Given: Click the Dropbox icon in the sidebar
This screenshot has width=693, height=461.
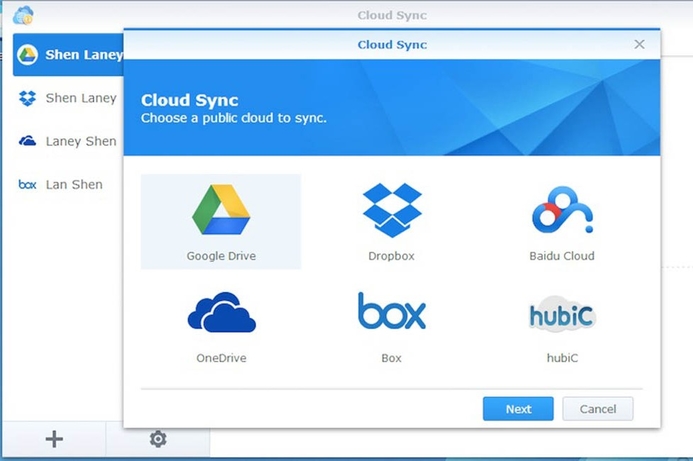Looking at the screenshot, I should coord(27,98).
